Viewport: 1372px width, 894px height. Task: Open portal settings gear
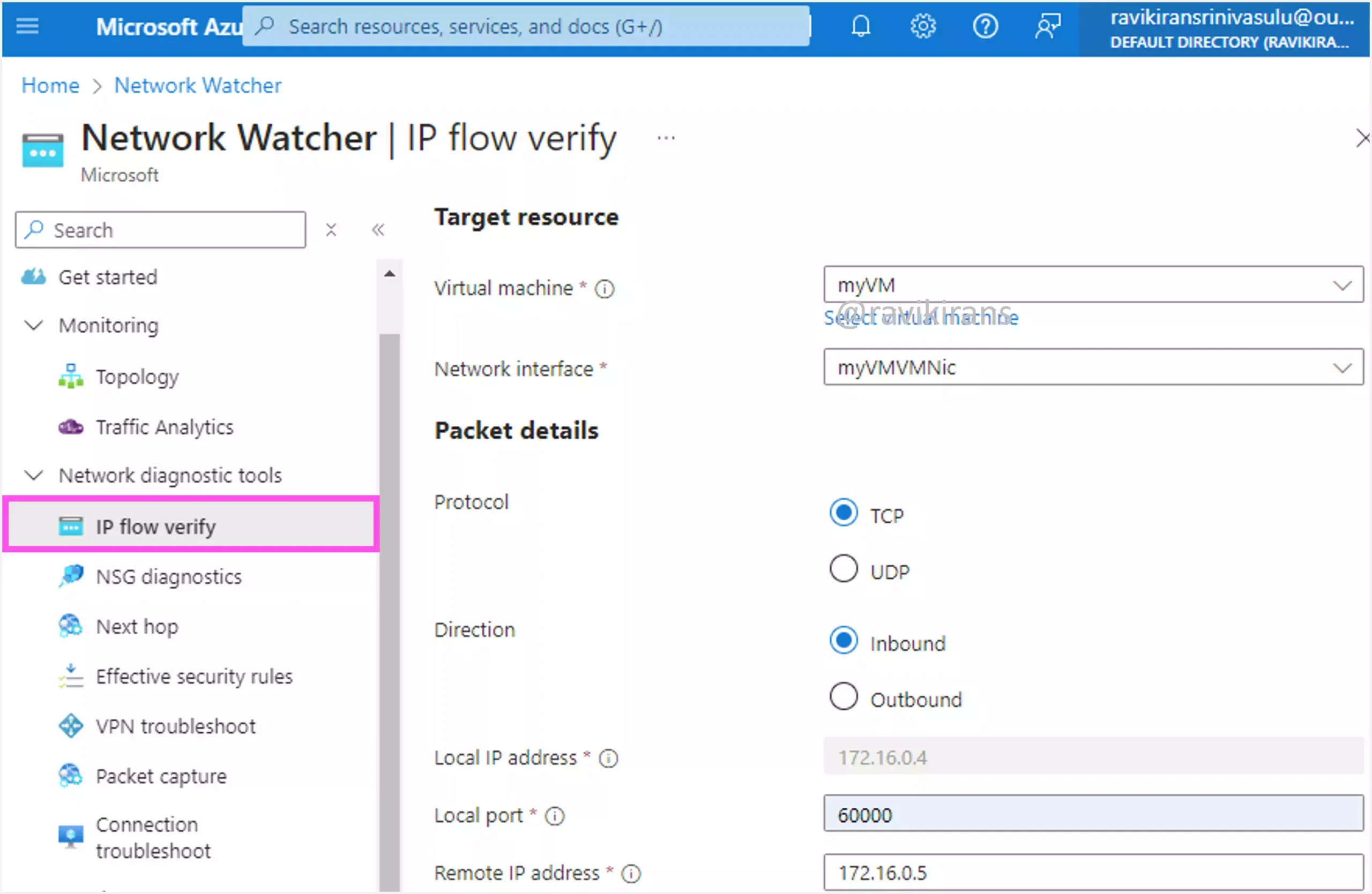[923, 26]
